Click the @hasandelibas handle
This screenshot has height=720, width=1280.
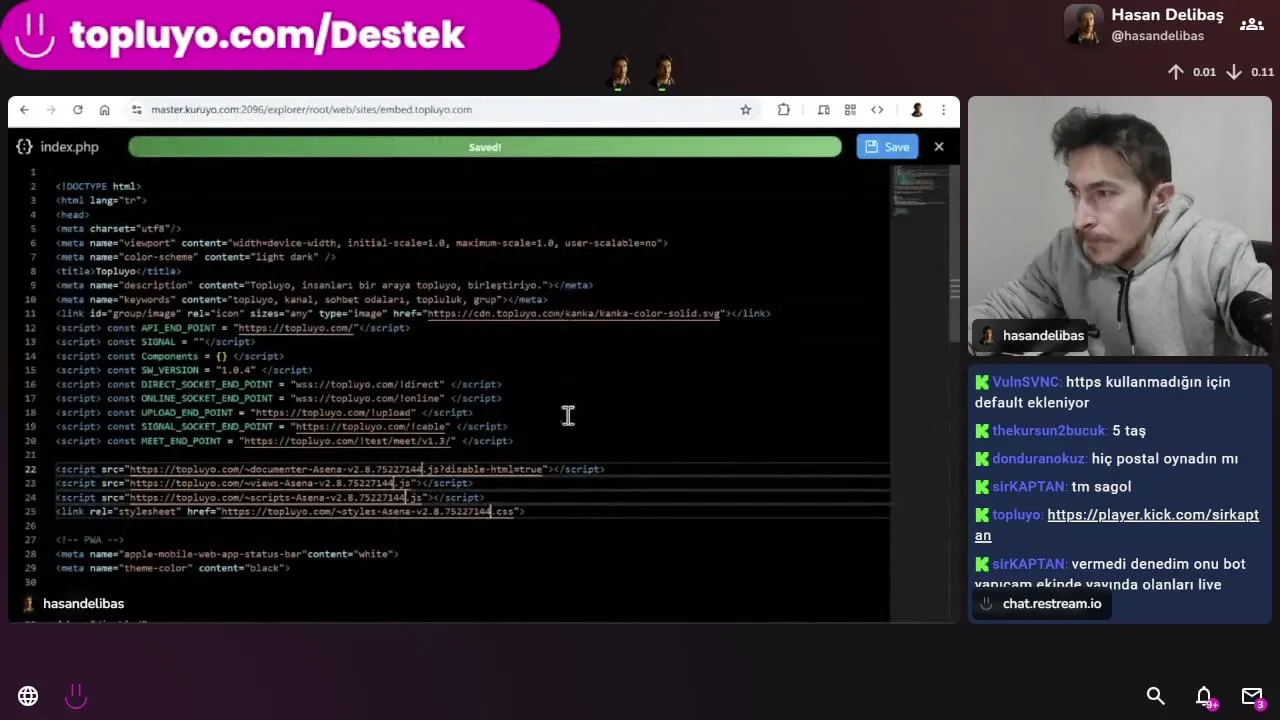(1157, 36)
